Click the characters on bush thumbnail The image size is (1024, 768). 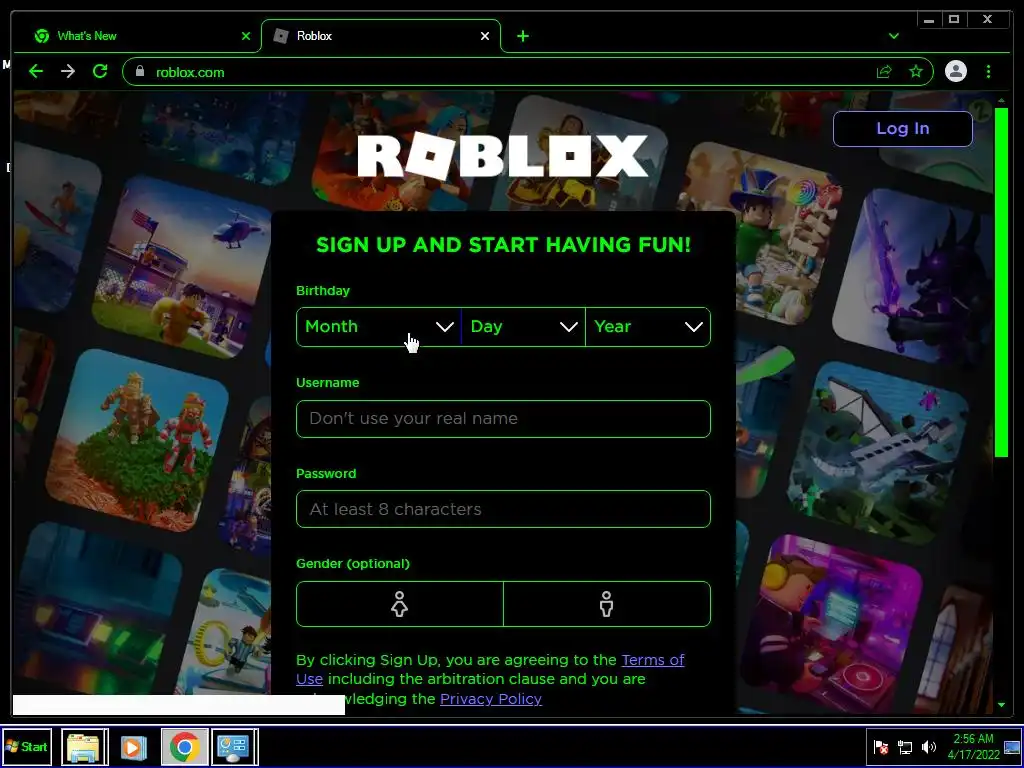click(138, 440)
